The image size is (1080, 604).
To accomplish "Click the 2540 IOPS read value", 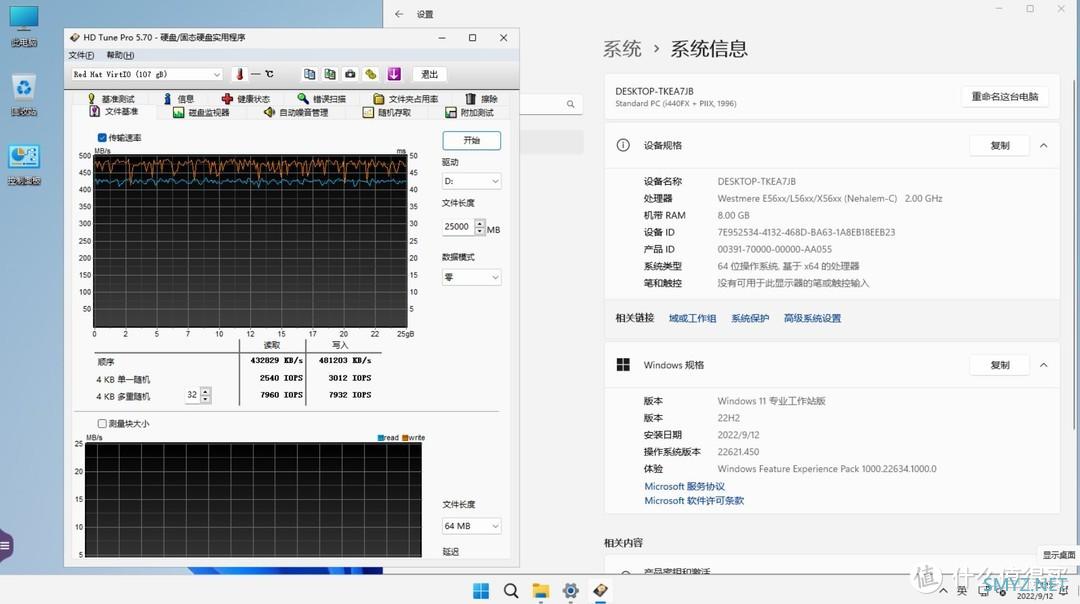I will pos(281,378).
